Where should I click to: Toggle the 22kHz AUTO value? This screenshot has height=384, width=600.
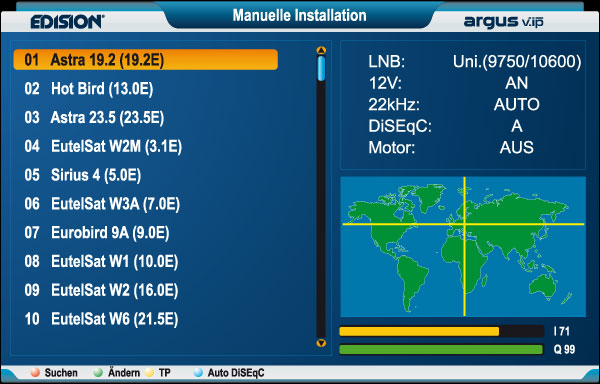(x=516, y=104)
